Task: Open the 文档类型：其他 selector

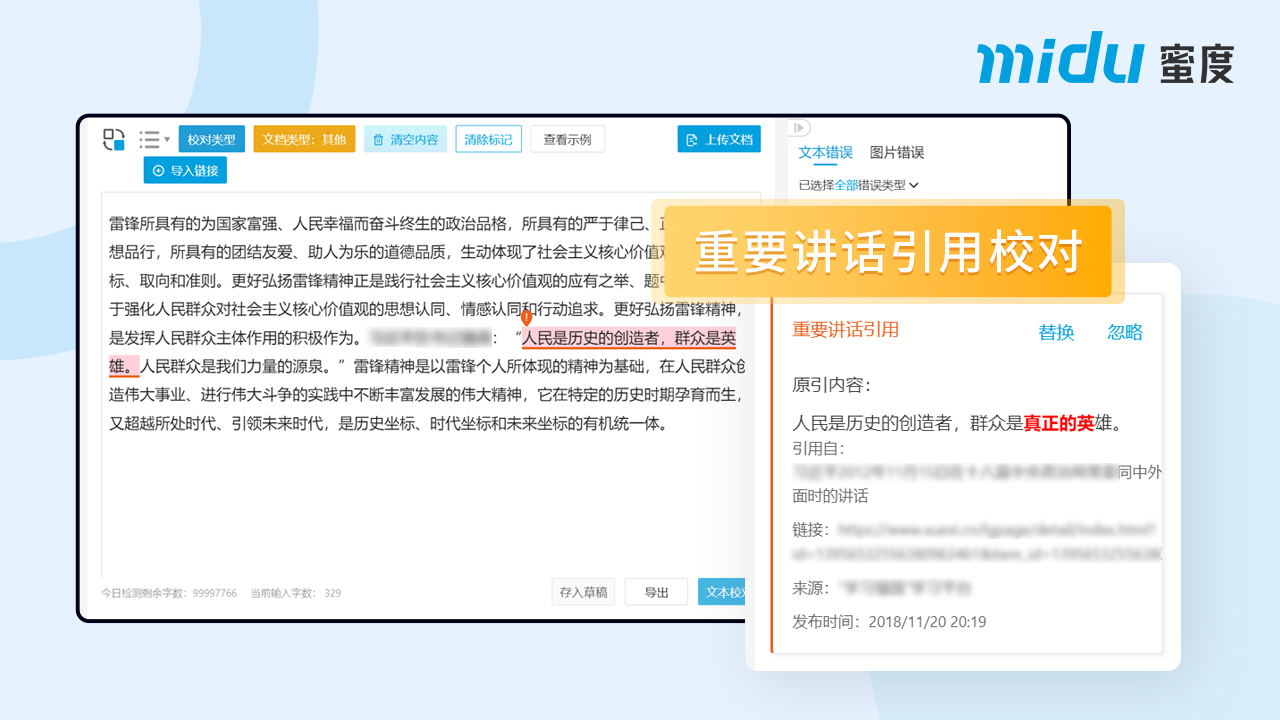Action: tap(304, 140)
